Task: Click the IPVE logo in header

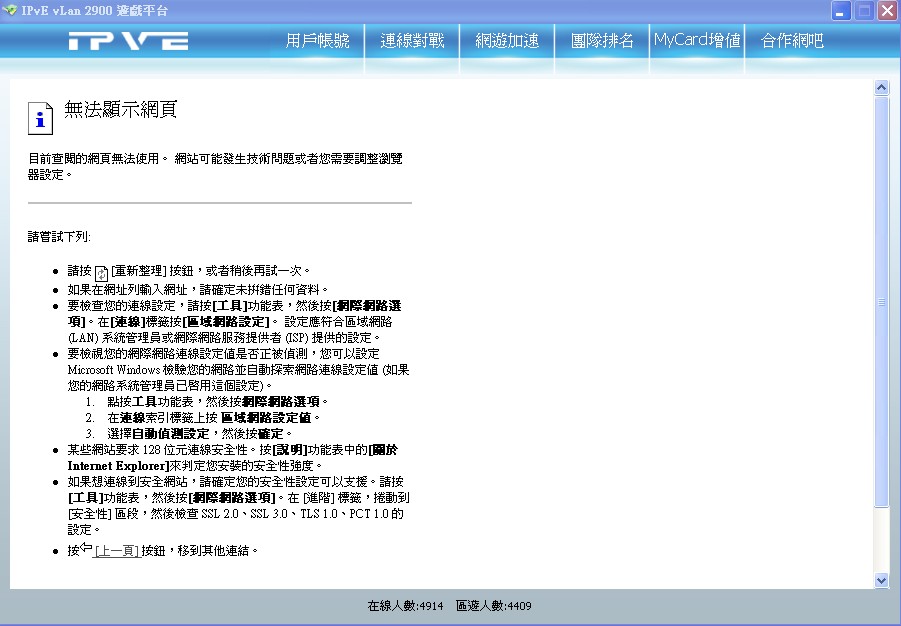Action: (128, 41)
